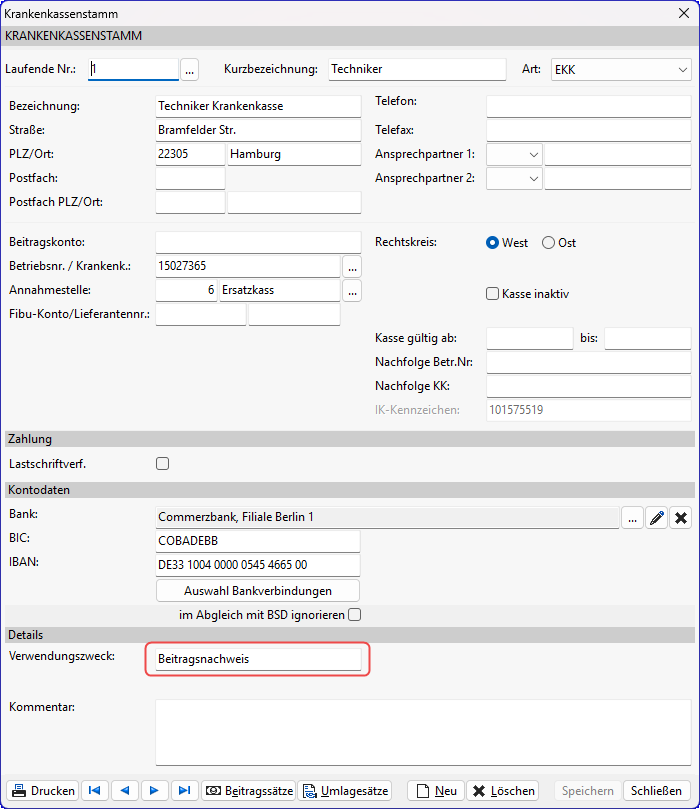The height and width of the screenshot is (809, 700).
Task: Create new record with Neu
Action: (436, 790)
